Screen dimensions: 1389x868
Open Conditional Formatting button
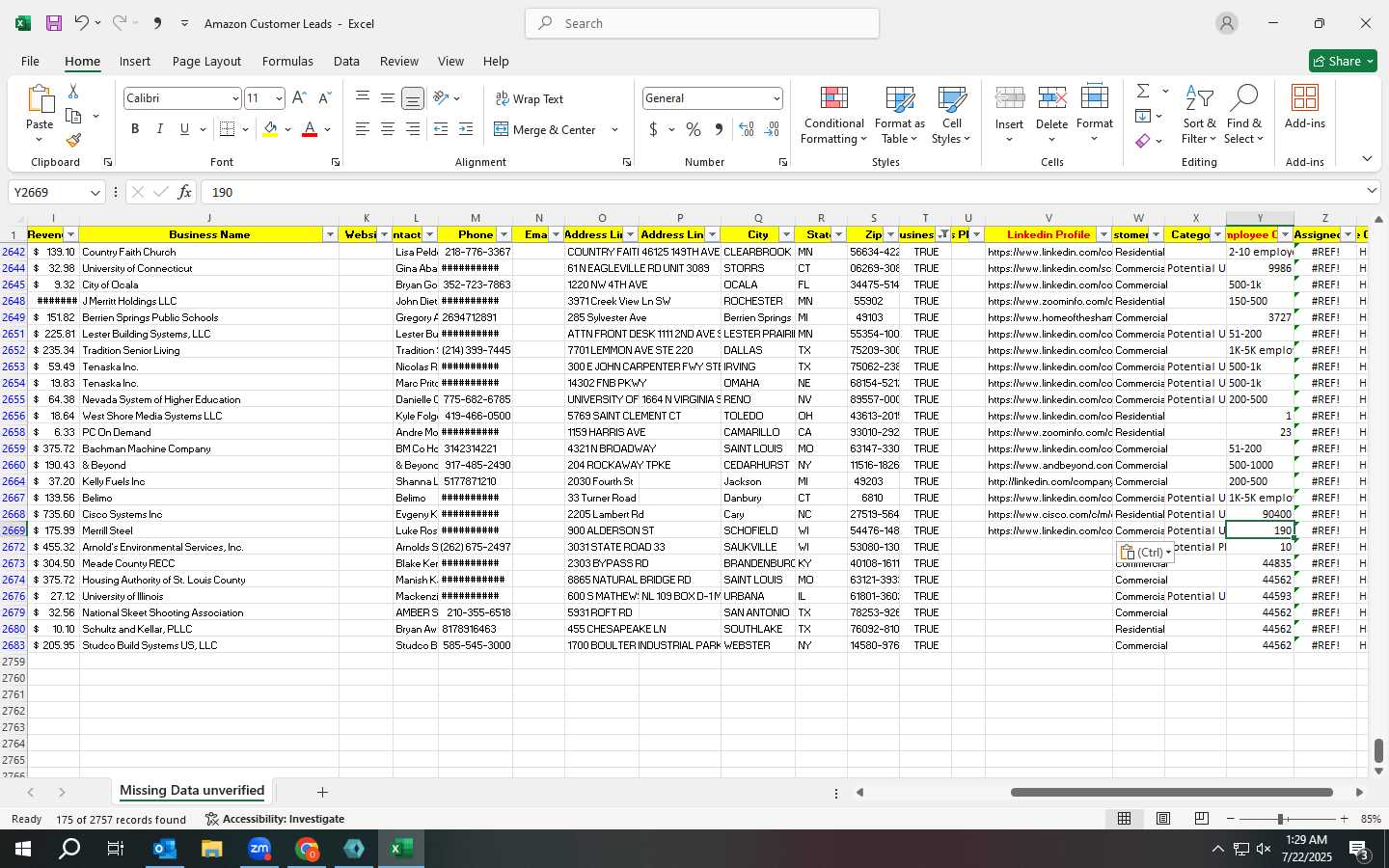[834, 115]
